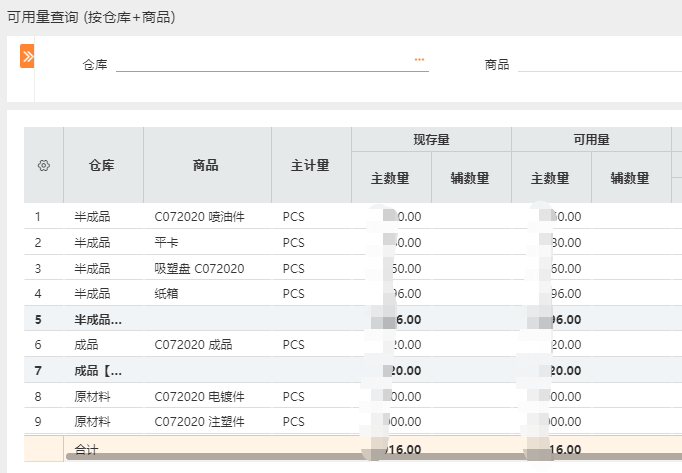Click the 可用量 group header
Viewport: 682px width, 473px height.
coord(591,140)
